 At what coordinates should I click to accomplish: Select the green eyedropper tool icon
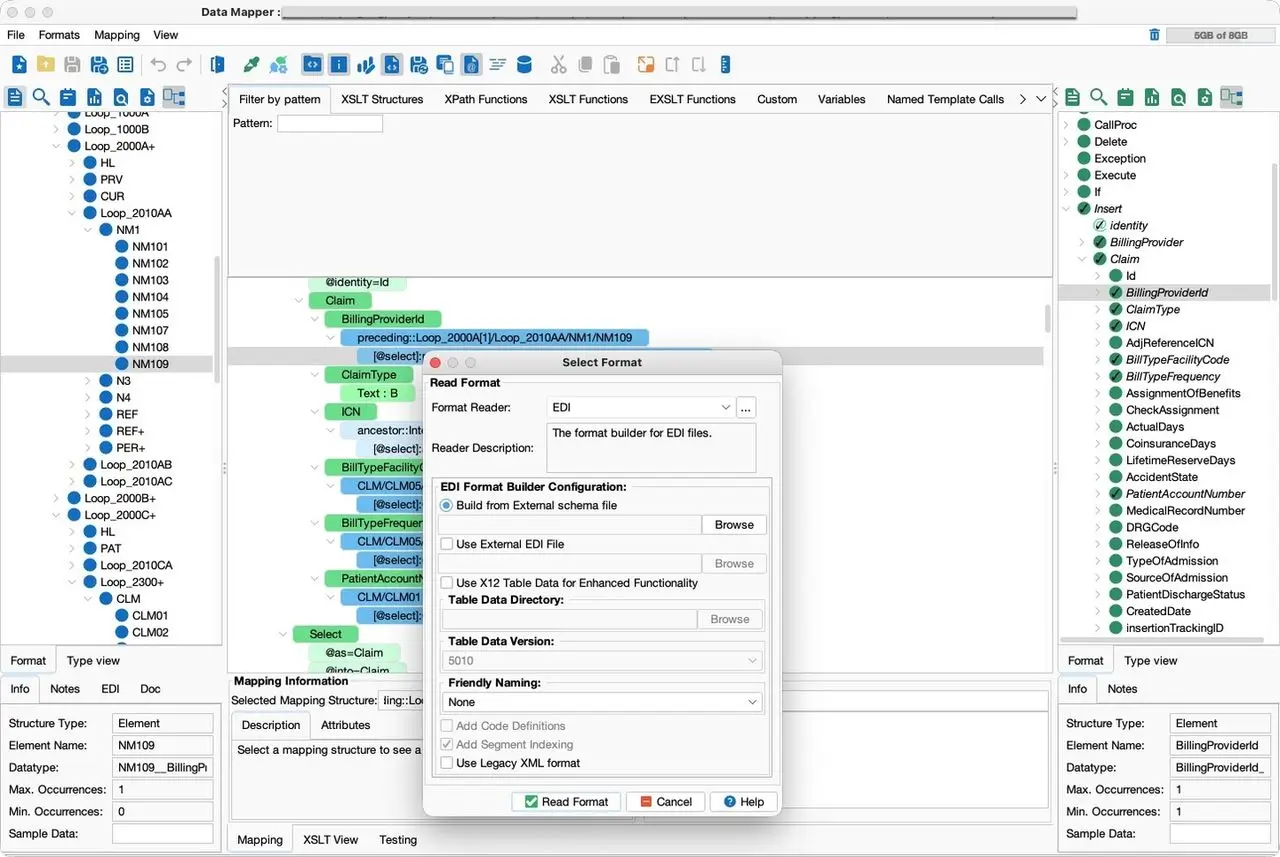[252, 65]
